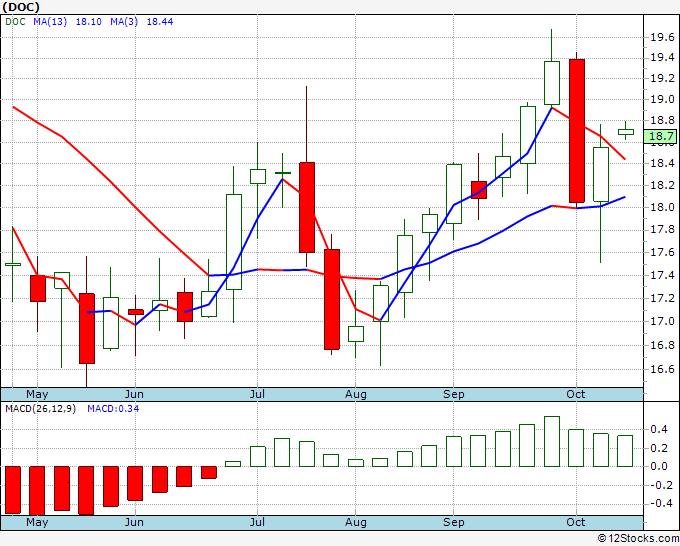Viewport: 680px width, 546px height.
Task: Select Oct on the price chart time axis
Action: 575,395
